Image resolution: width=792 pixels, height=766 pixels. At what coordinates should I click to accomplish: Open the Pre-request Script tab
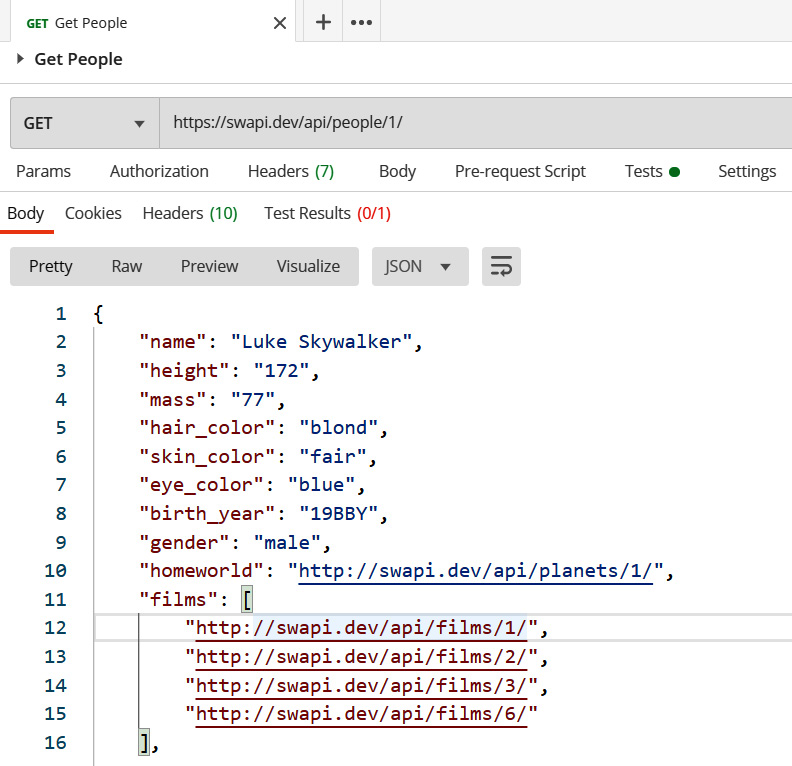click(x=520, y=171)
